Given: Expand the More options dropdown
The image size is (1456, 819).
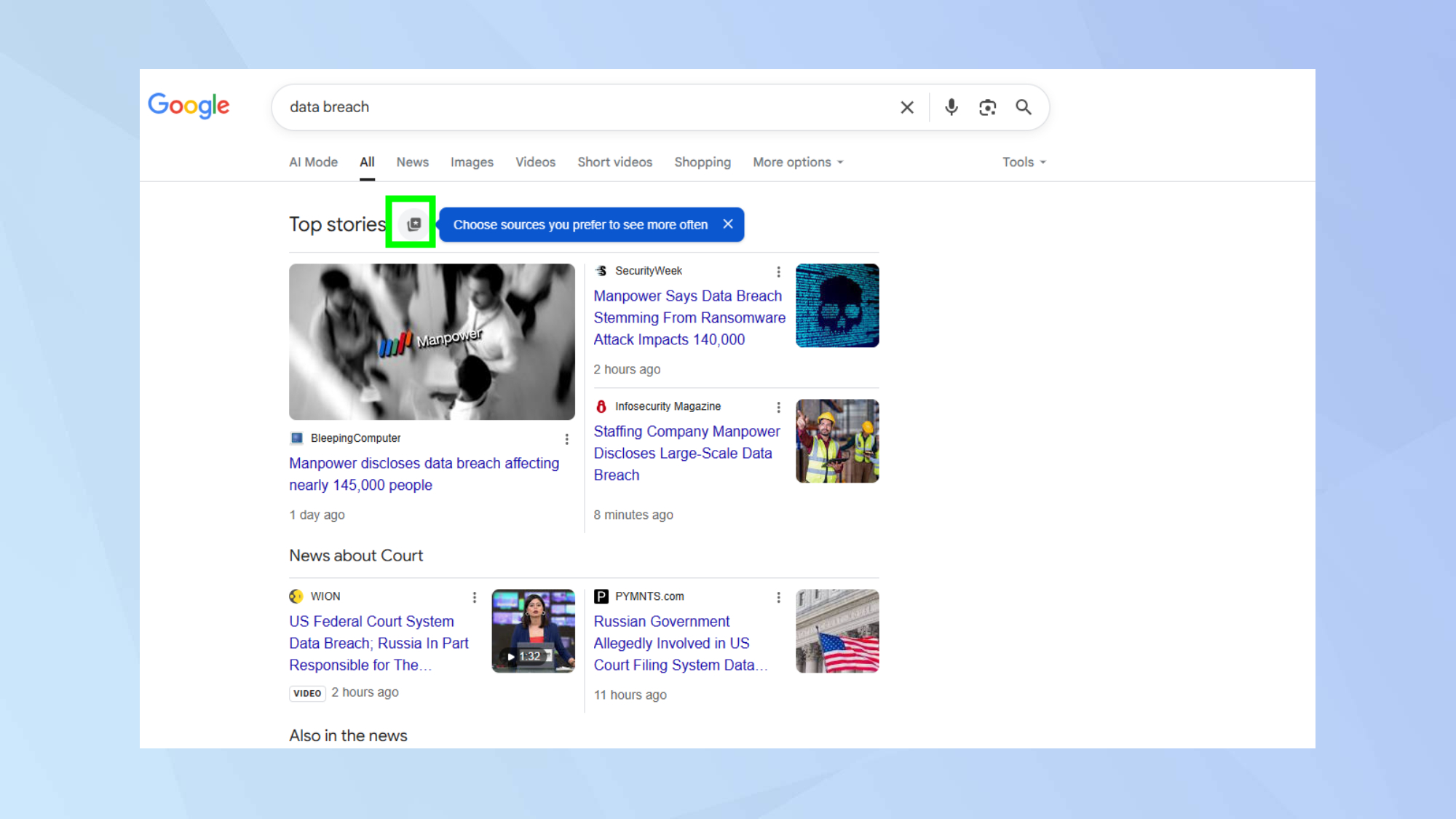Looking at the screenshot, I should click(798, 162).
